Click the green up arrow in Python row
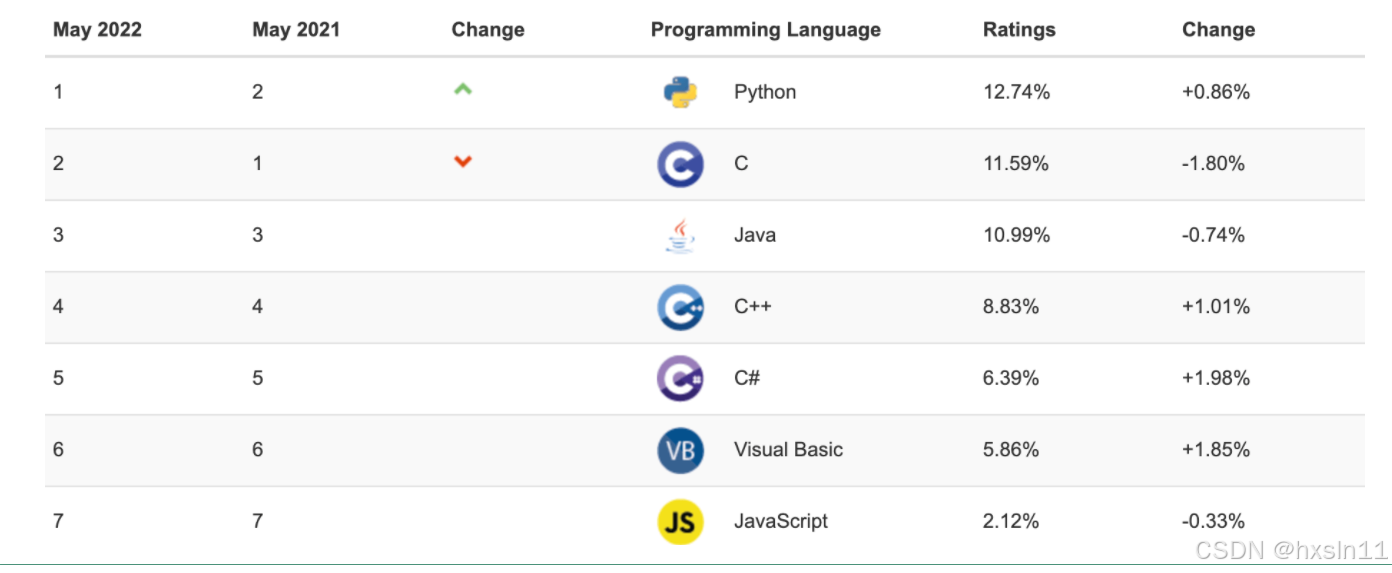 point(462,89)
